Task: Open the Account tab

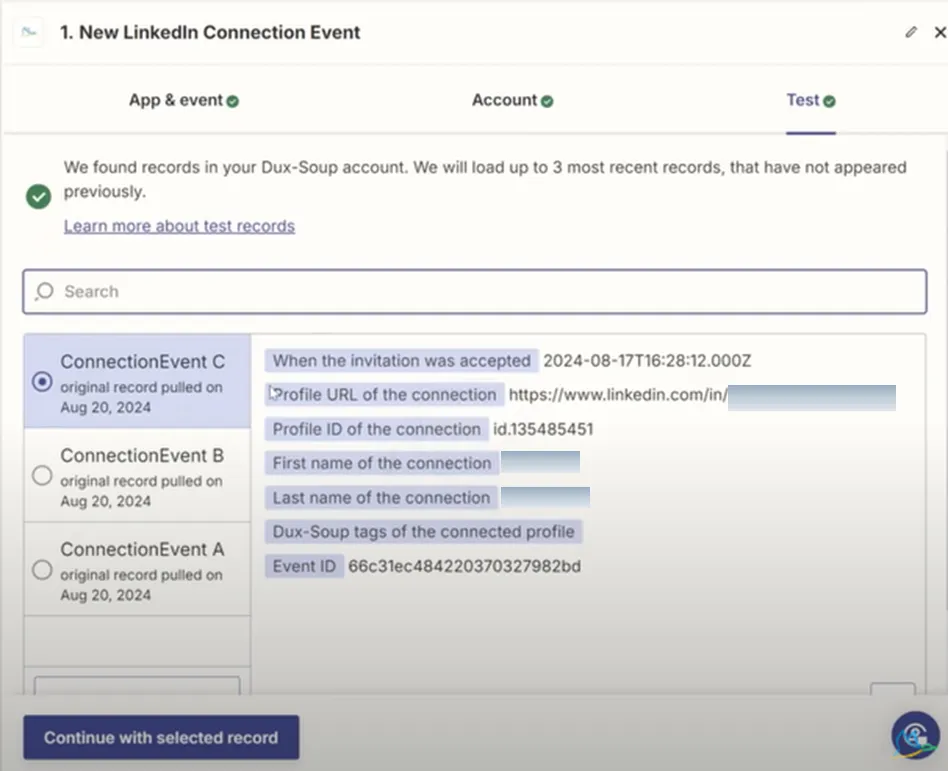Action: [513, 100]
